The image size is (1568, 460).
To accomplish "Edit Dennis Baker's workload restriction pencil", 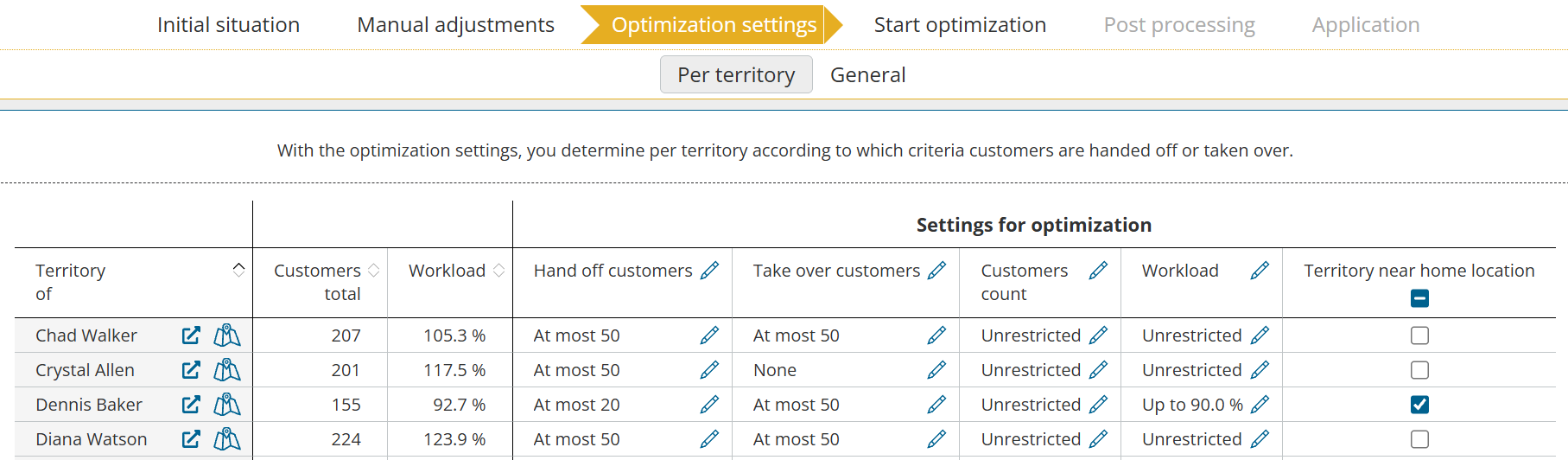I will click(1260, 405).
